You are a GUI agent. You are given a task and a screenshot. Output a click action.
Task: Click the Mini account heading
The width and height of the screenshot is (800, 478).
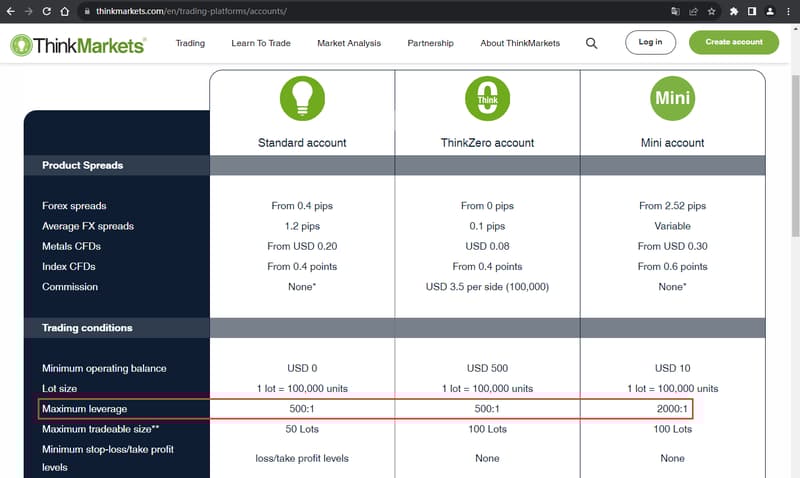point(672,143)
